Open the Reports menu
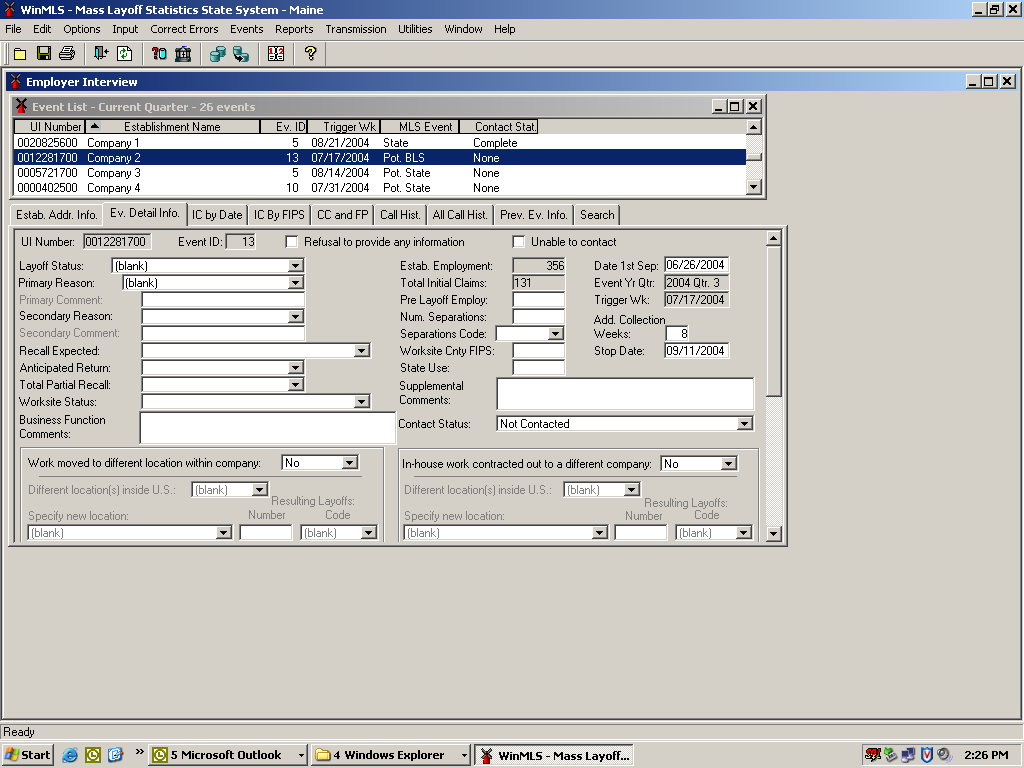 [x=294, y=29]
